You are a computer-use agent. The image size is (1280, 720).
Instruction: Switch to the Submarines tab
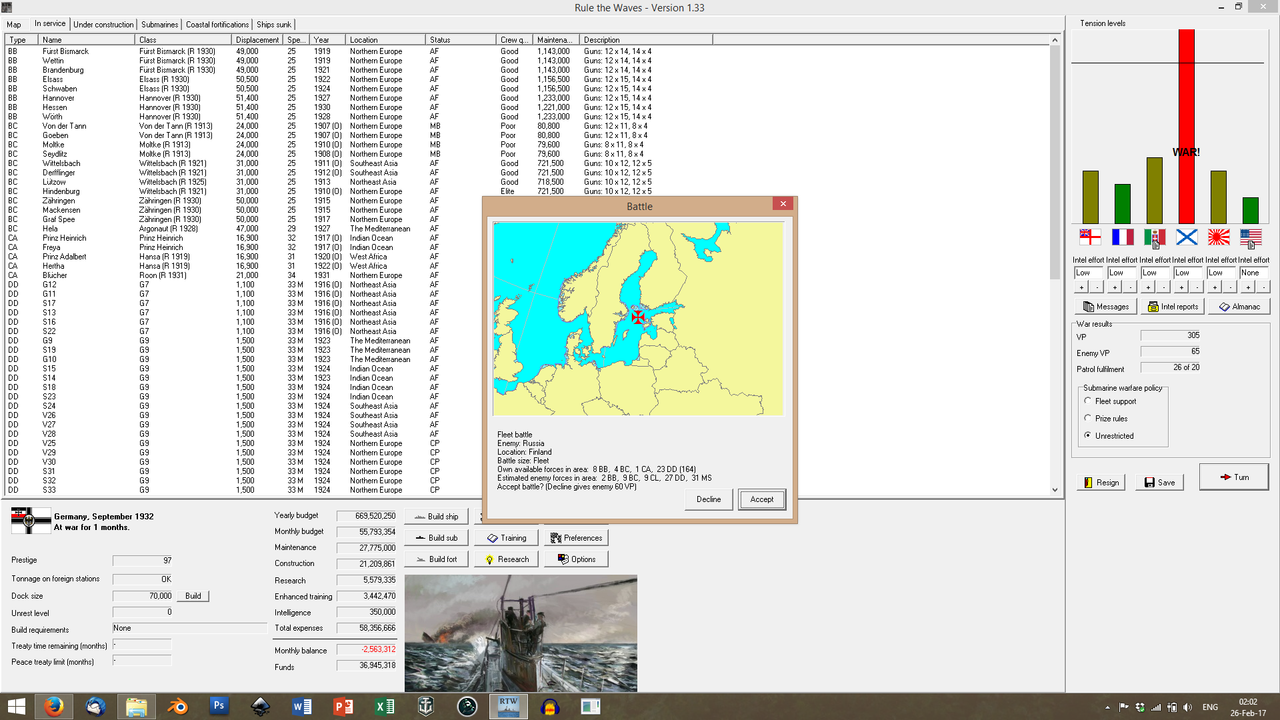tap(160, 24)
